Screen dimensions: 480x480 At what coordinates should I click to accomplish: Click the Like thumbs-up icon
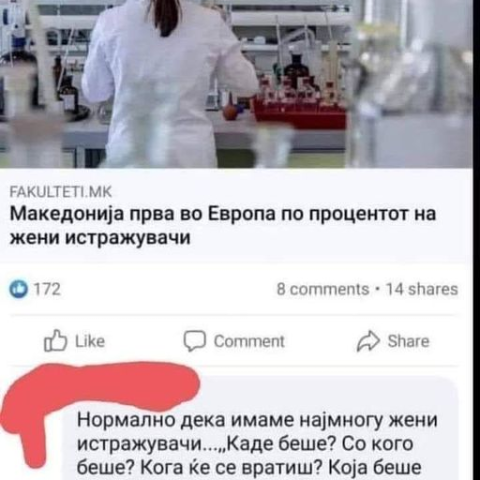[55, 341]
